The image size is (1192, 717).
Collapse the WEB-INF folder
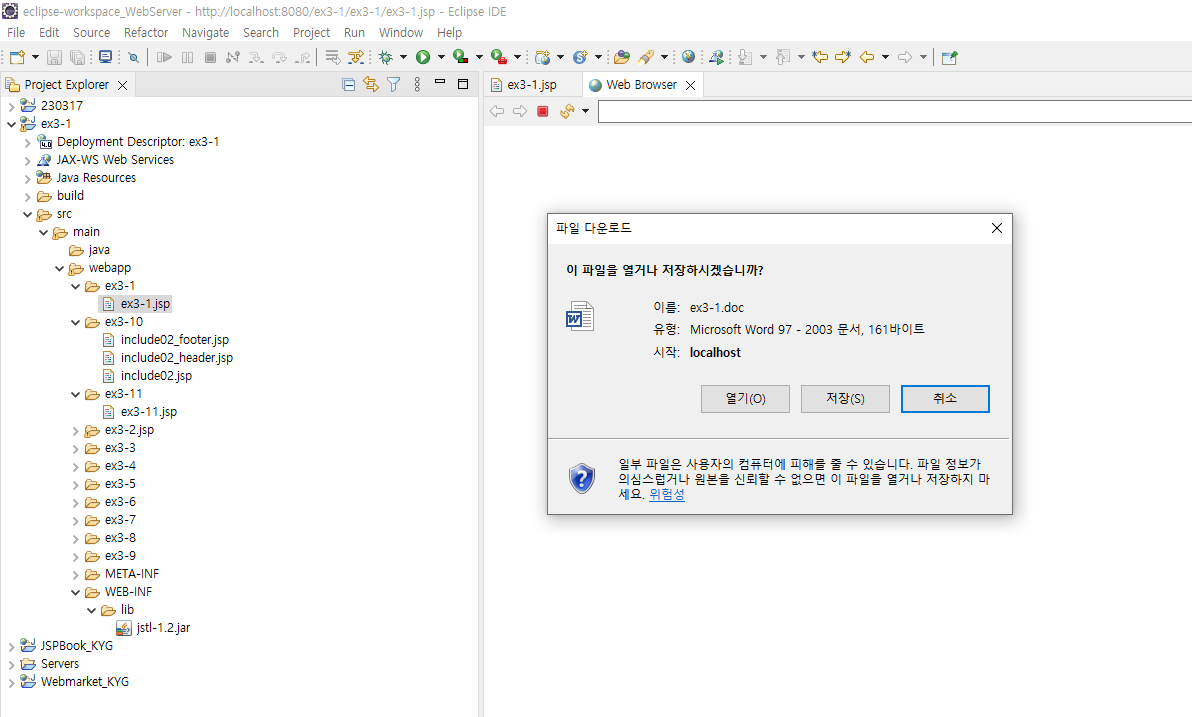(x=76, y=592)
